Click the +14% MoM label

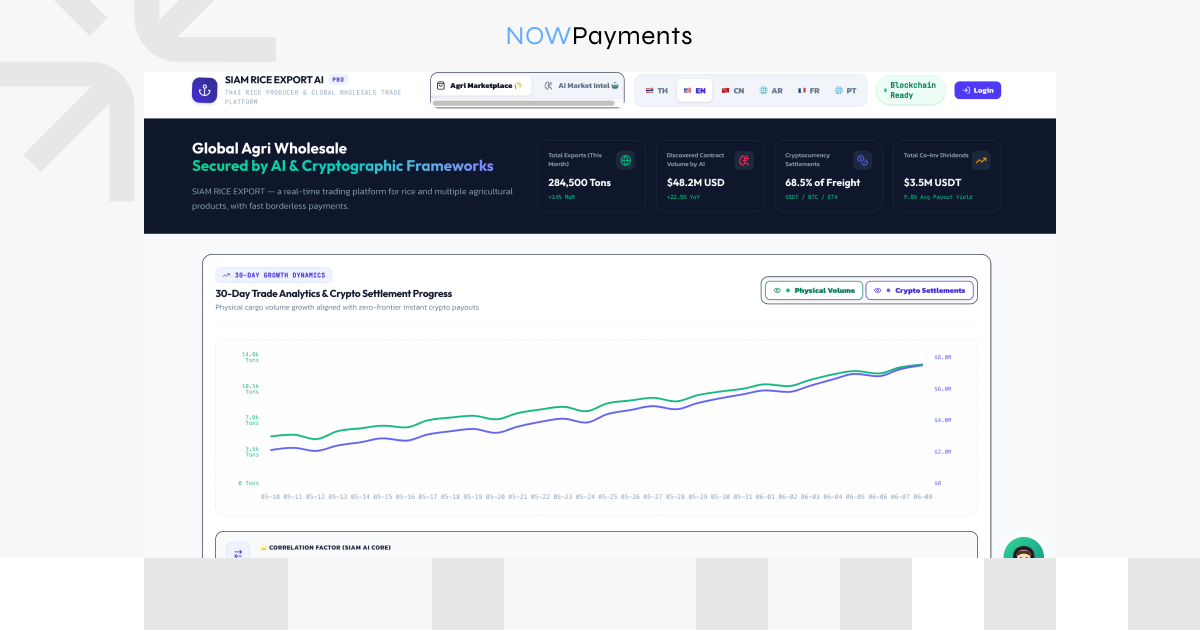pyautogui.click(x=562, y=197)
